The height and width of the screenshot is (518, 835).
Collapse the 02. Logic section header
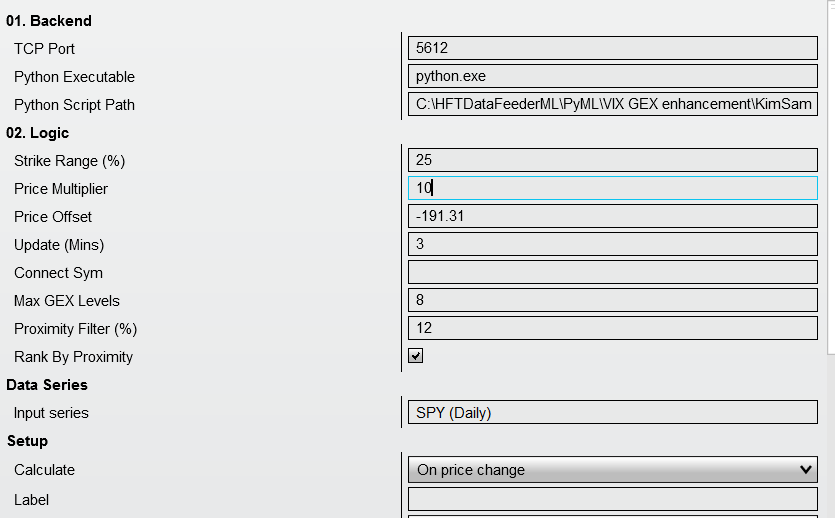pyautogui.click(x=37, y=132)
